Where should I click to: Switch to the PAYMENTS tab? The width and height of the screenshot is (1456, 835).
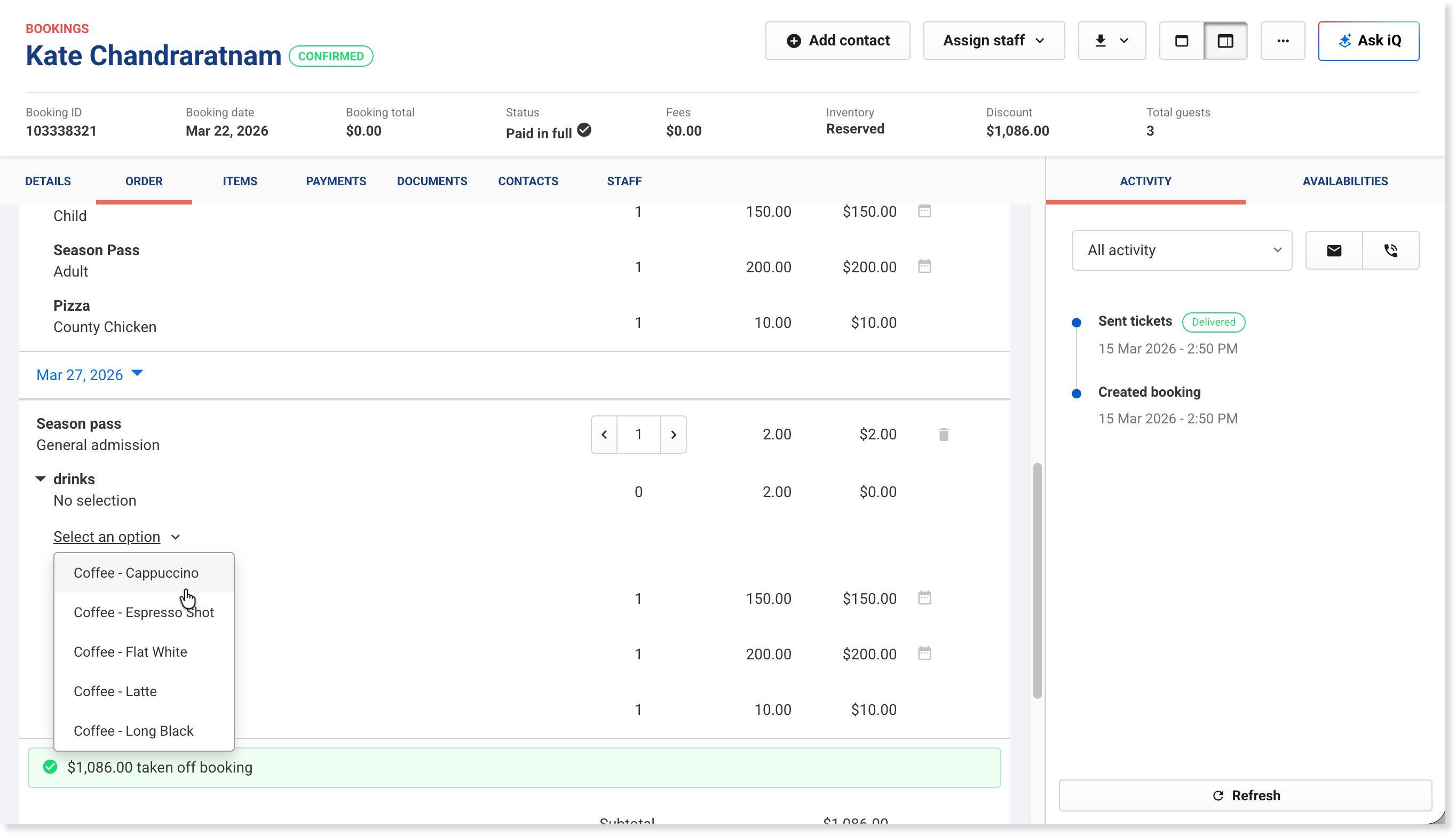336,181
